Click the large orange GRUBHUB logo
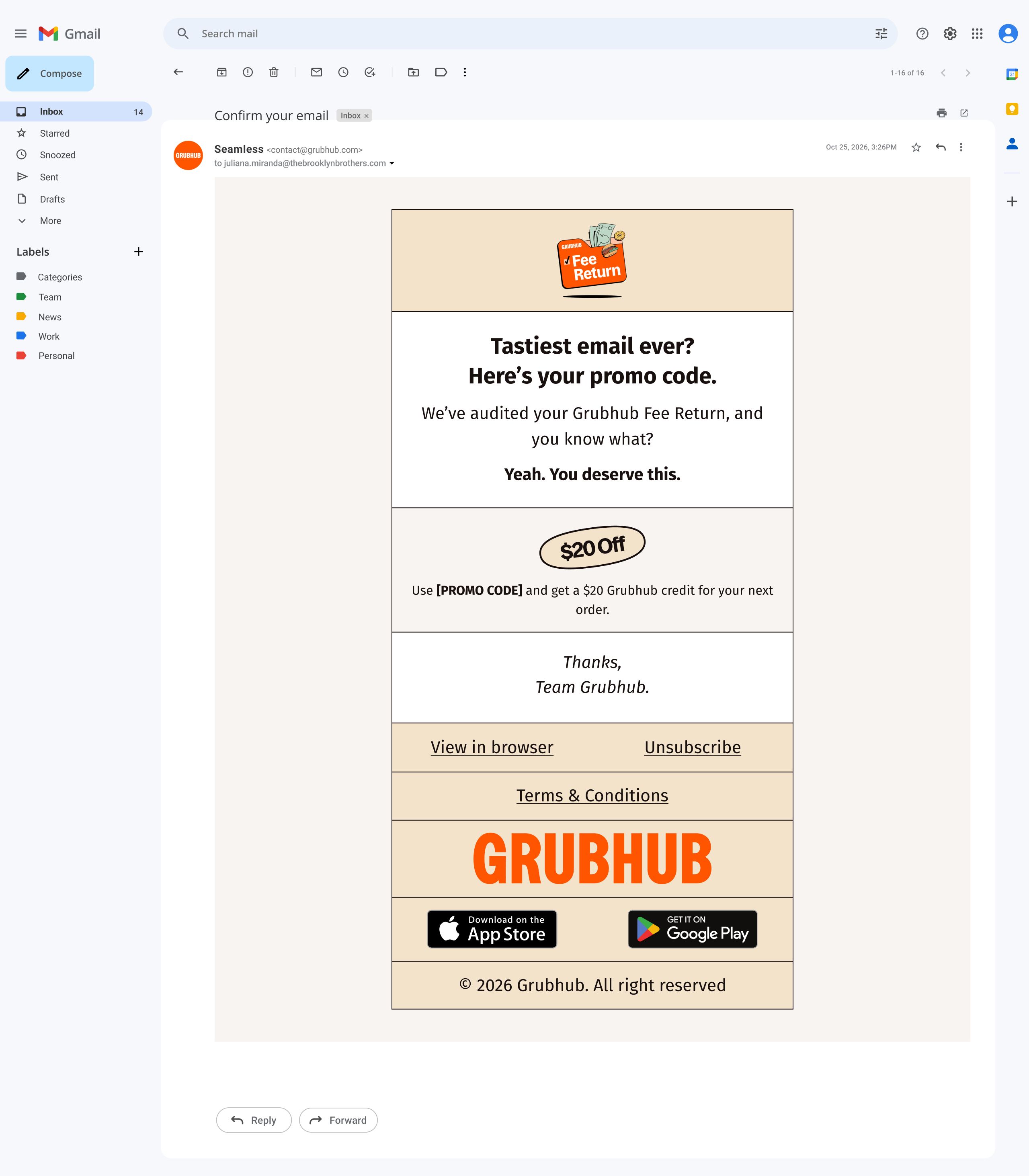 (x=592, y=859)
